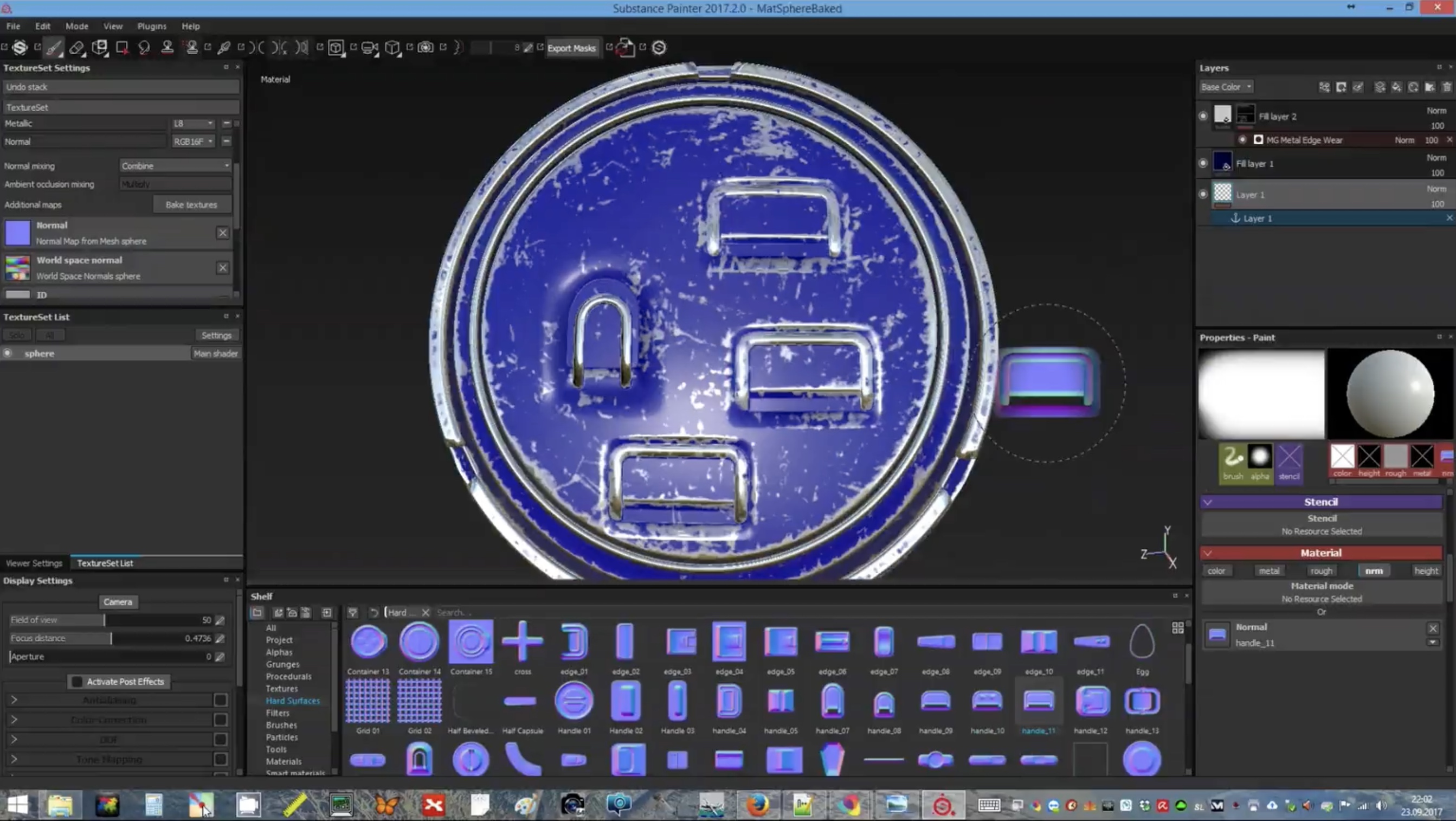
Task: Switch Shelf to grid view icon
Action: click(1178, 627)
